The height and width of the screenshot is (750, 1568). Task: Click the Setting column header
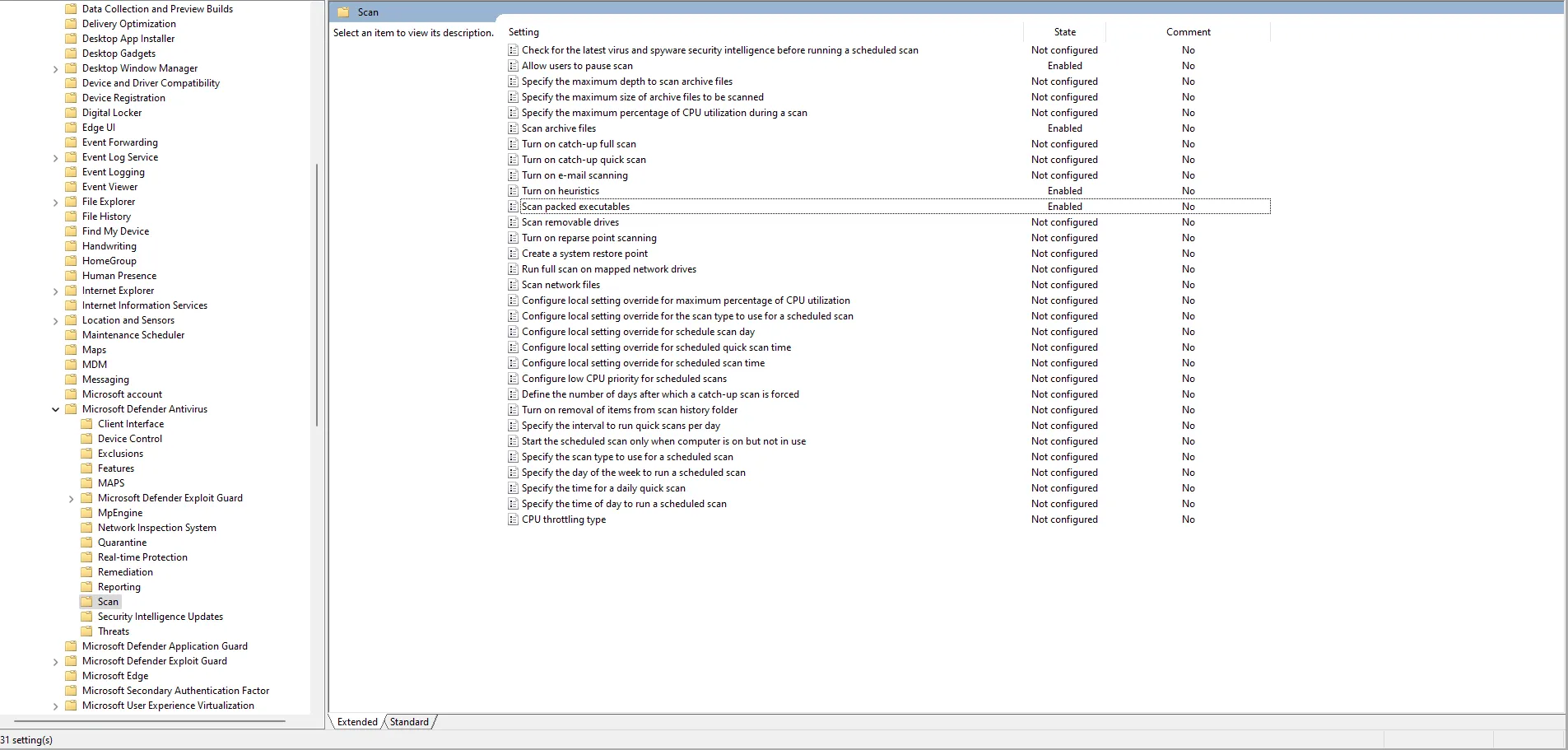point(523,32)
